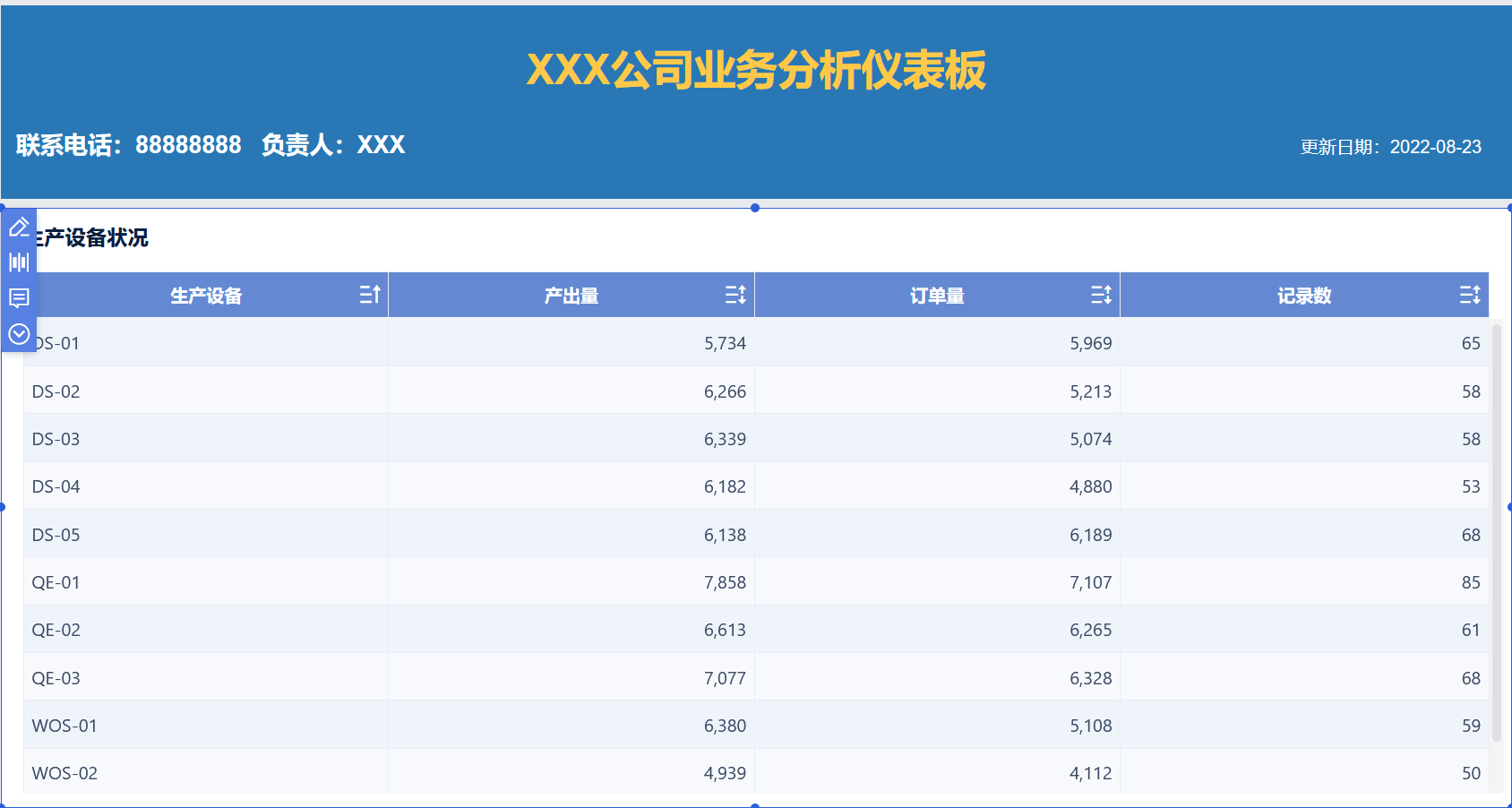Click order value 6,265
The height and width of the screenshot is (808, 1512).
[x=1091, y=630]
